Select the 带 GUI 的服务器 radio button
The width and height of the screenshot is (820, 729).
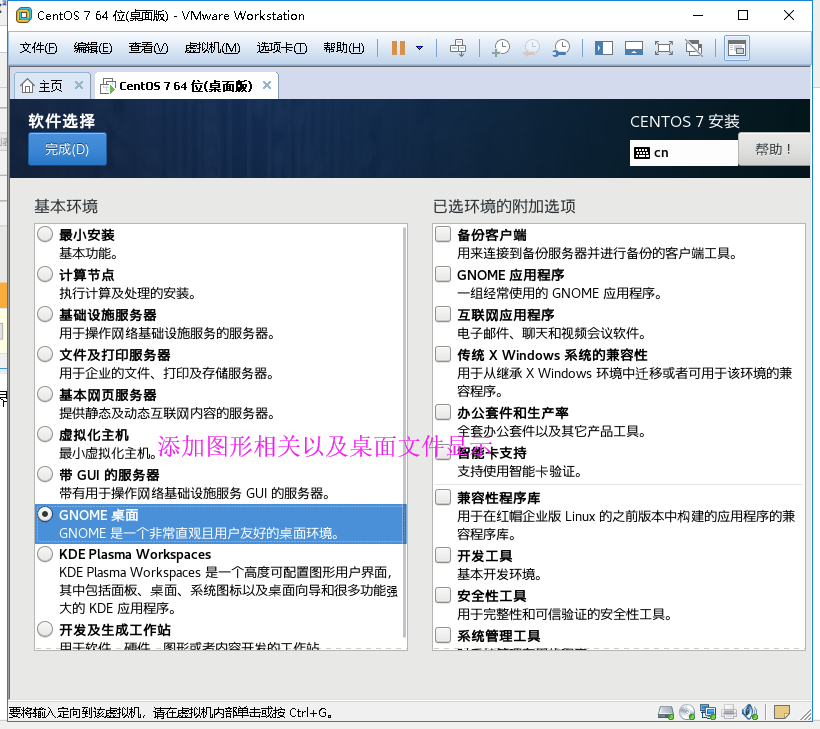pos(45,474)
